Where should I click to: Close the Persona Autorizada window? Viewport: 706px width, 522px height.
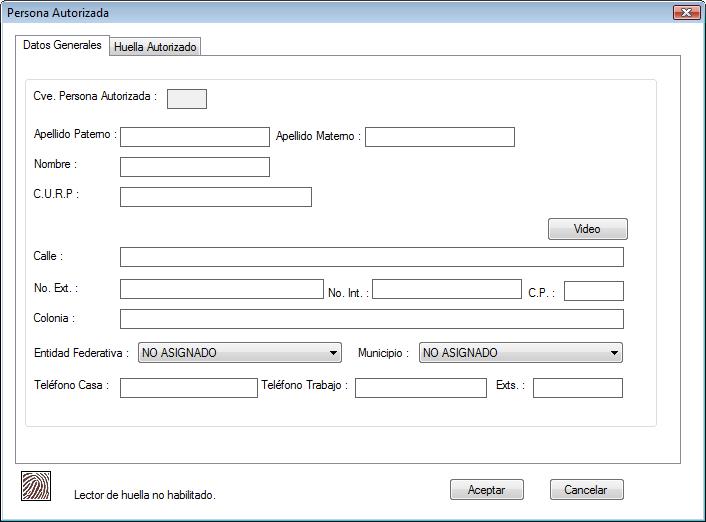point(686,13)
